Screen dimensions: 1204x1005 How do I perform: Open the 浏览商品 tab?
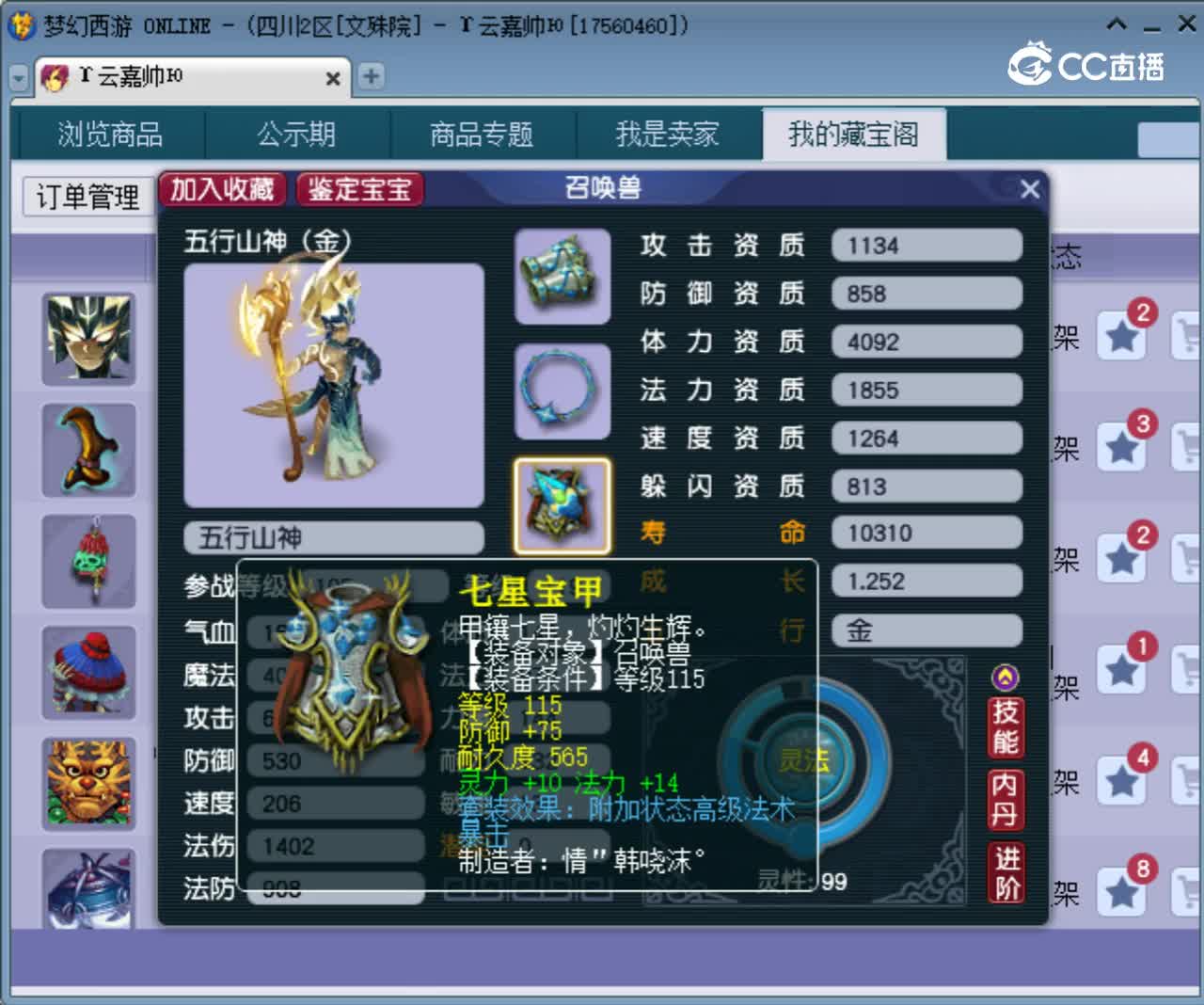(x=110, y=134)
